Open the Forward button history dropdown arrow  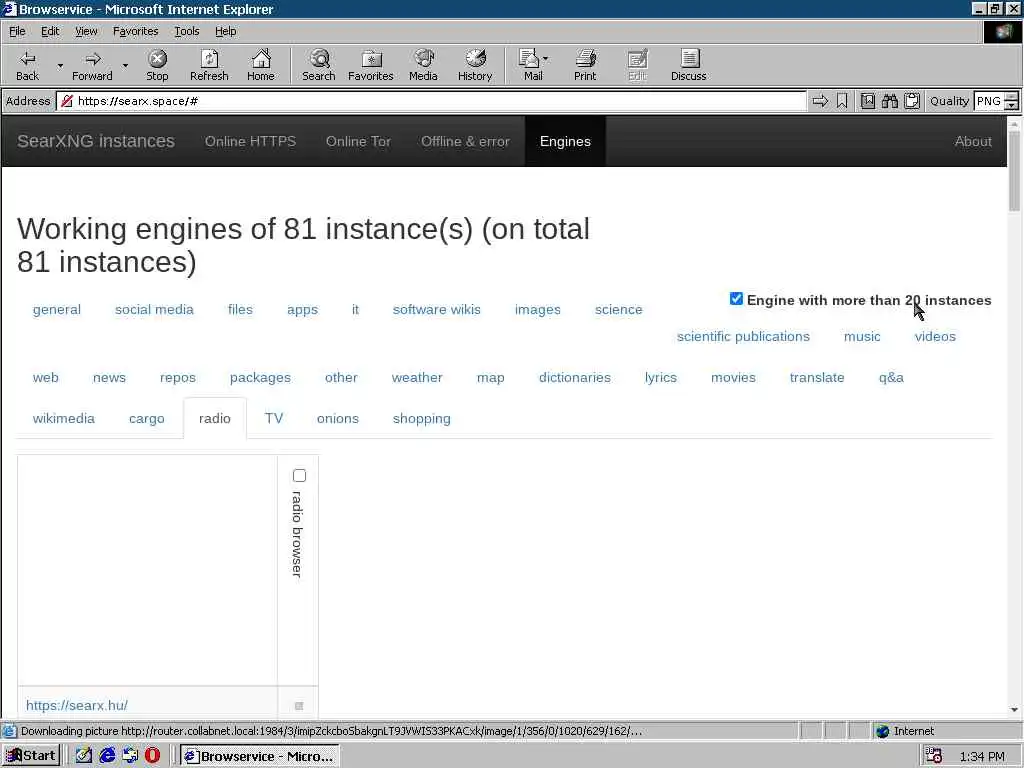pos(125,65)
